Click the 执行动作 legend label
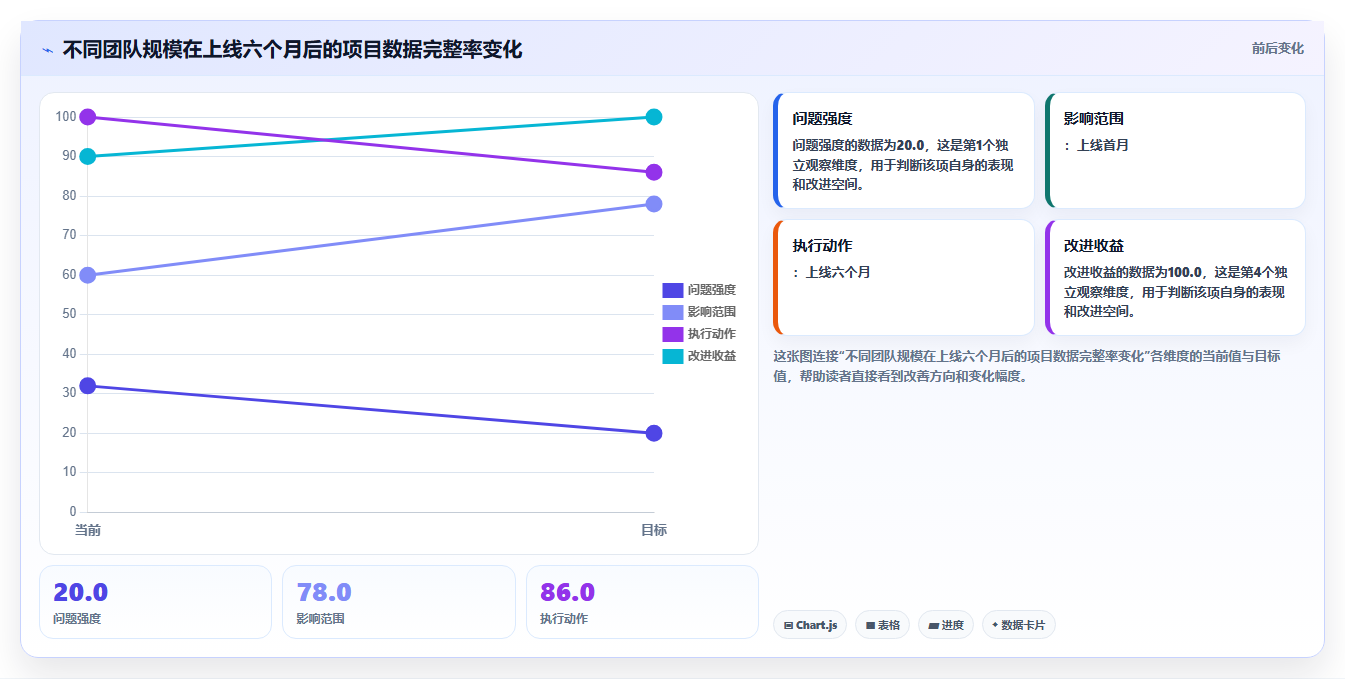Image resolution: width=1345 pixels, height=679 pixels. pos(712,334)
